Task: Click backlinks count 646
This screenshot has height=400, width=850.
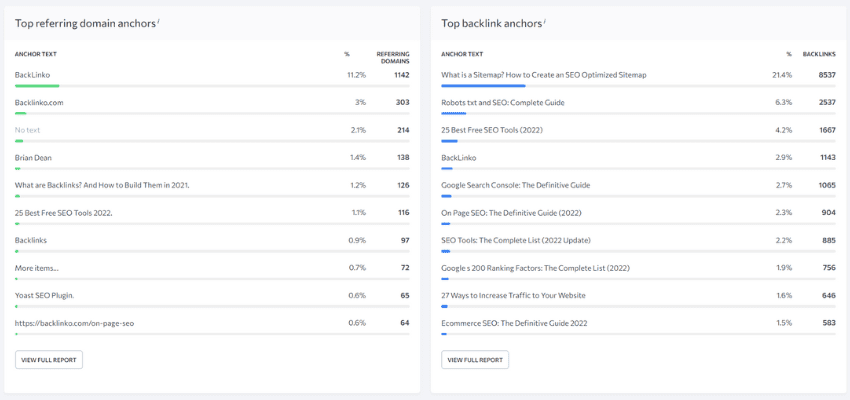Action: [829, 296]
